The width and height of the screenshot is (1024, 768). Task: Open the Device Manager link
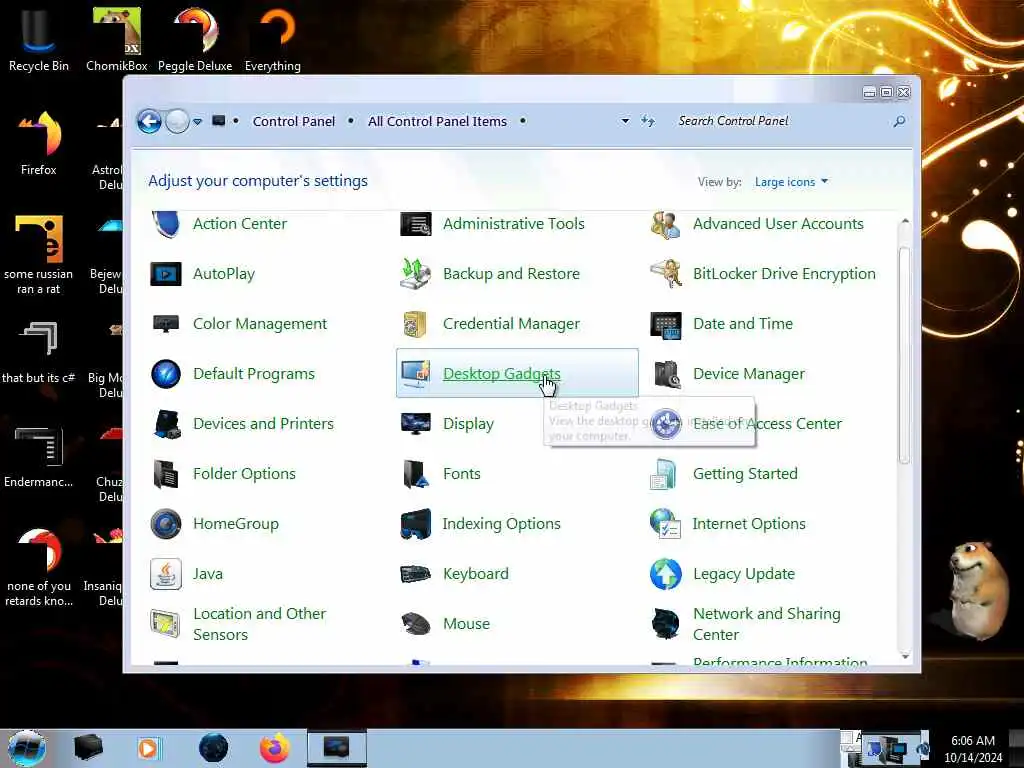tap(749, 374)
